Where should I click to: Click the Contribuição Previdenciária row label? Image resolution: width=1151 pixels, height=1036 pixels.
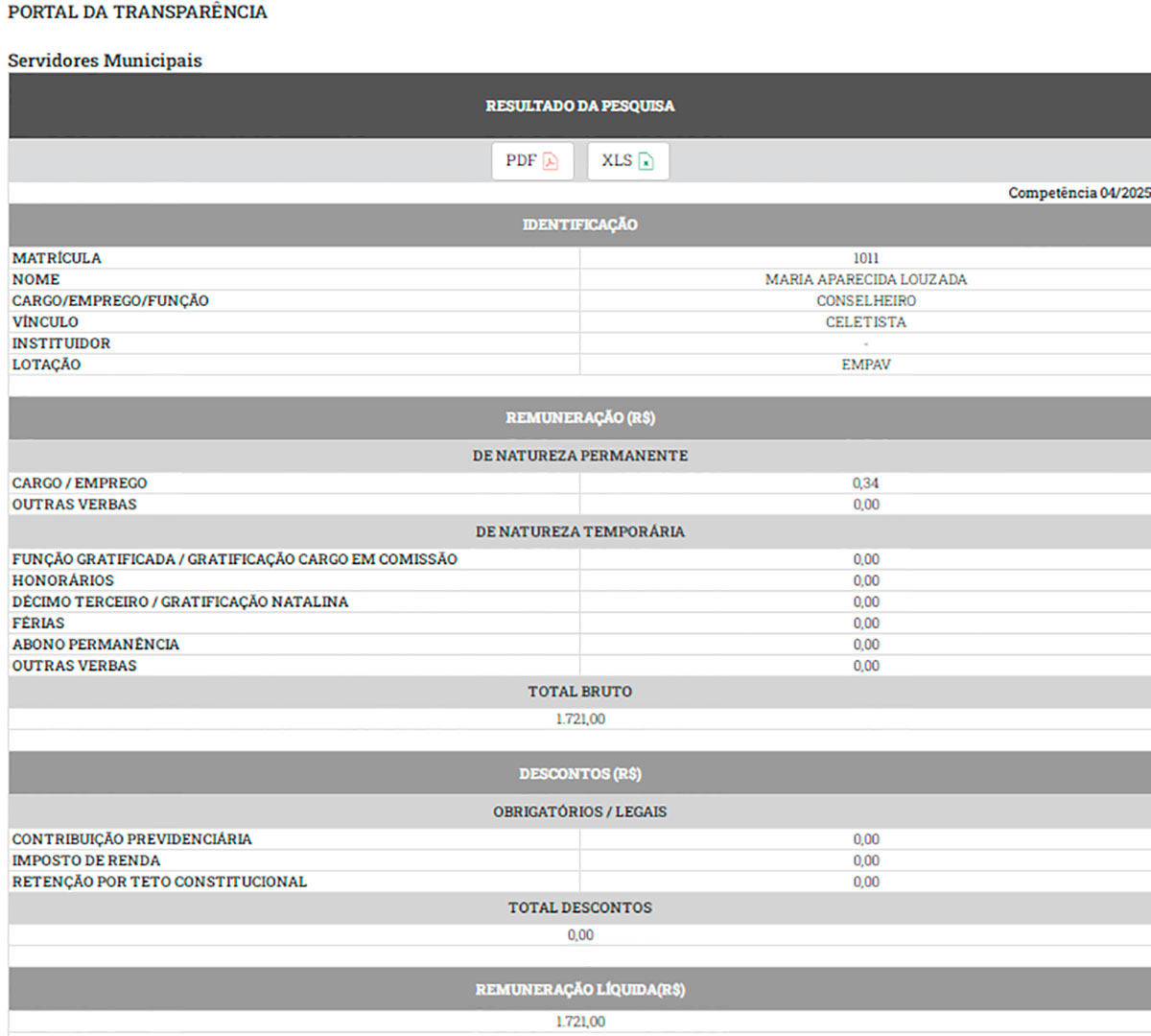coord(132,839)
